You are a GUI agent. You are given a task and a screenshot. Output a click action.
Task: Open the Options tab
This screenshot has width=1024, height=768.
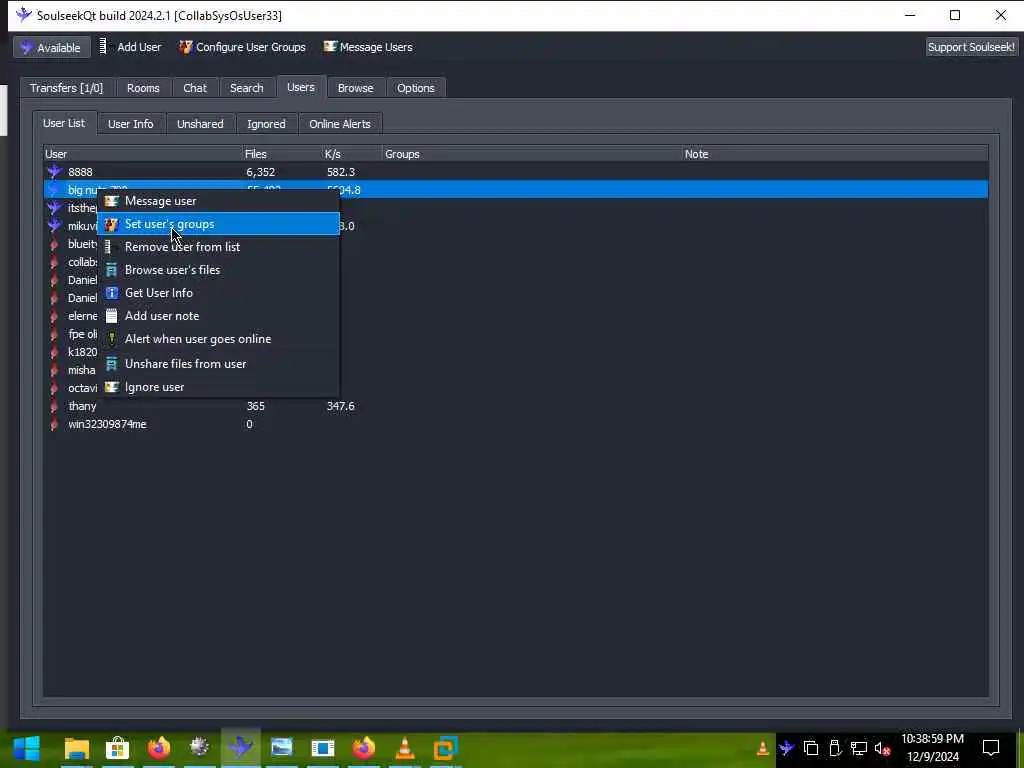click(415, 88)
